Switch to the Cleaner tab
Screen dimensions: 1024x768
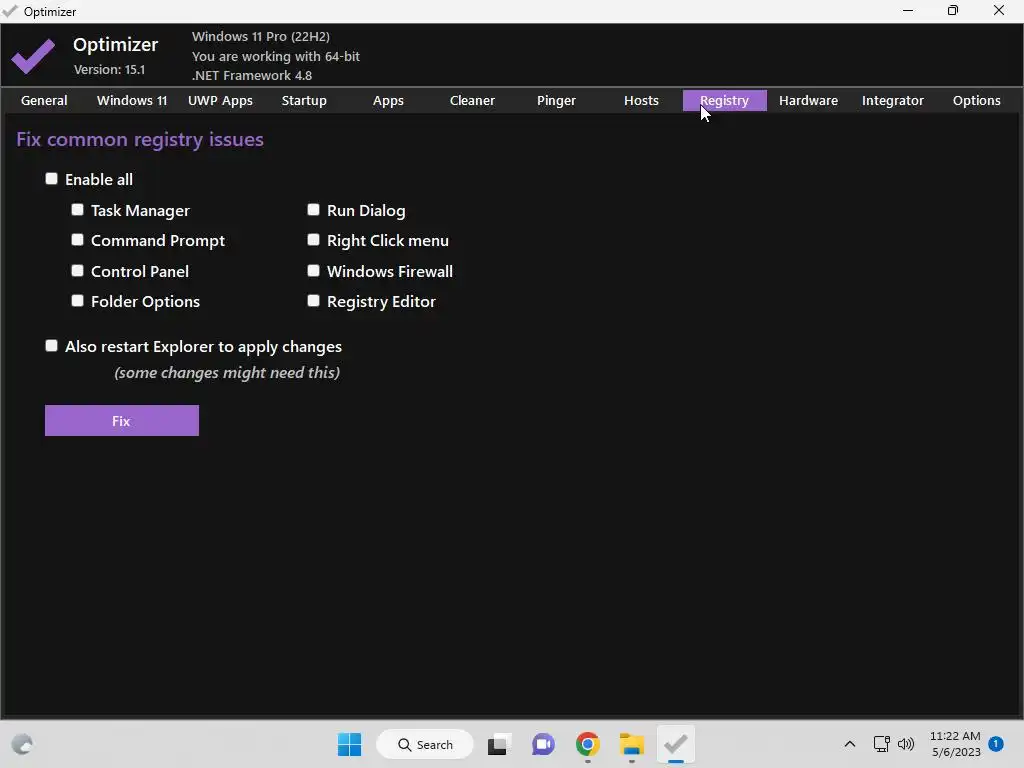pyautogui.click(x=472, y=101)
